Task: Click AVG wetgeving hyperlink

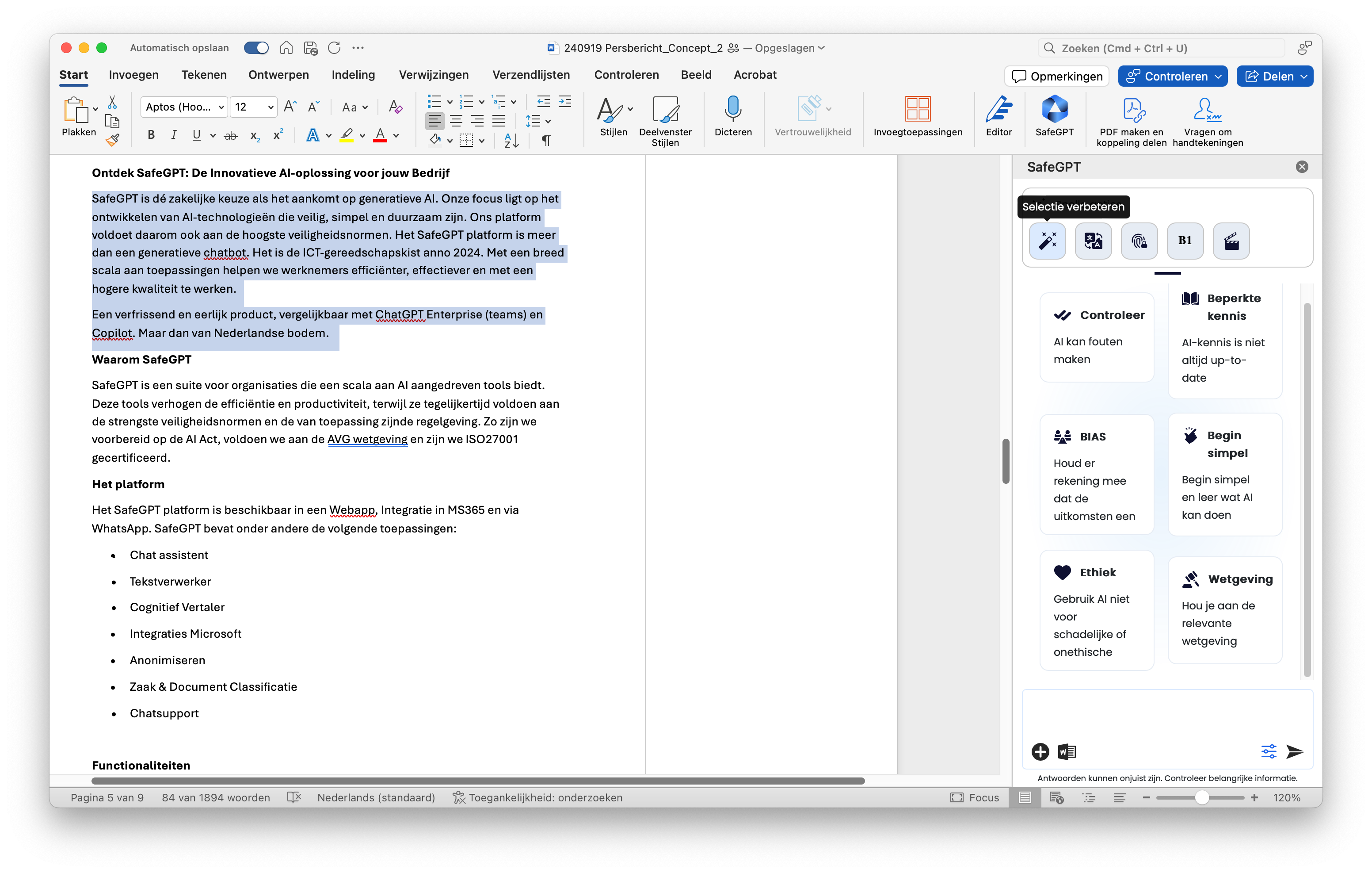Action: coord(367,440)
